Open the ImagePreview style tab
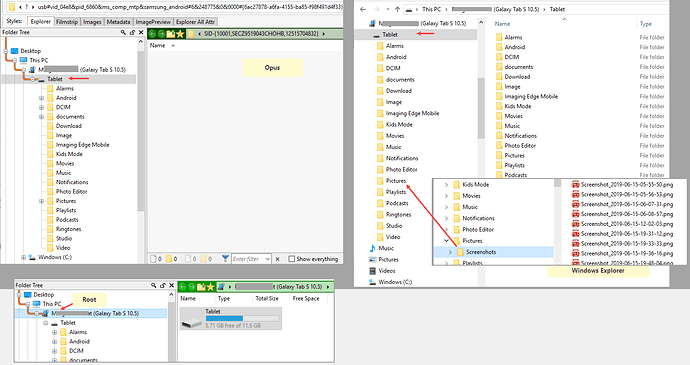Image resolution: width=690 pixels, height=365 pixels. click(x=153, y=22)
